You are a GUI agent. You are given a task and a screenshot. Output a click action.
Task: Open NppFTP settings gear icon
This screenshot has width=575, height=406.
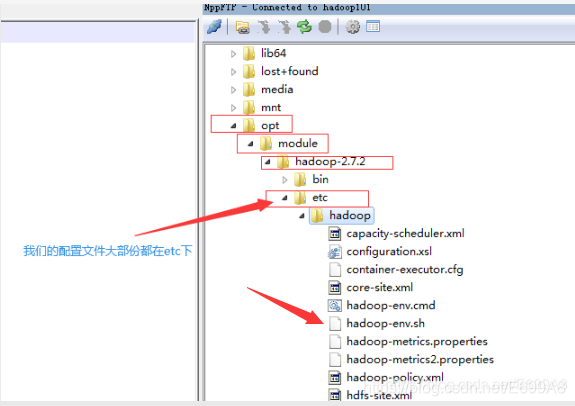click(353, 27)
